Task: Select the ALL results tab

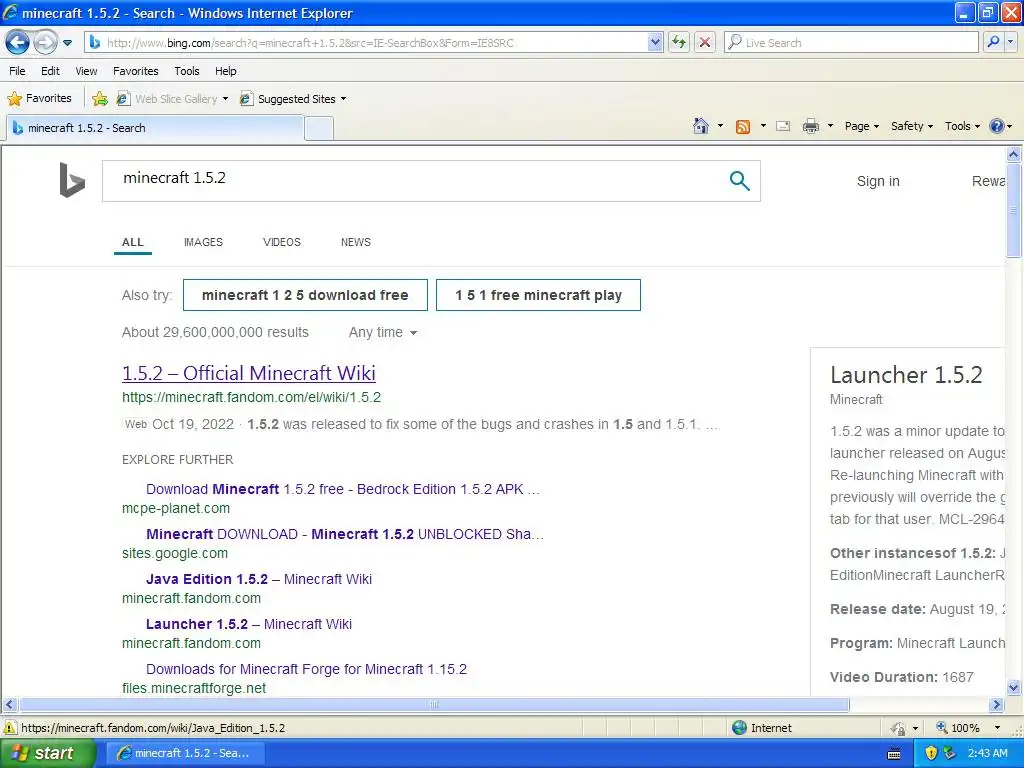Action: (133, 242)
